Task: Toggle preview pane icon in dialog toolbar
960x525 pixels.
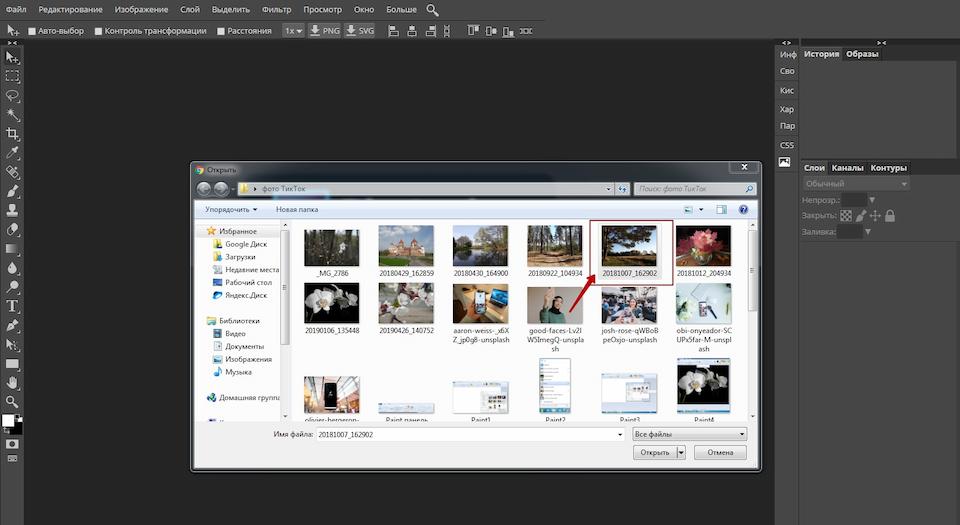Action: click(x=721, y=209)
